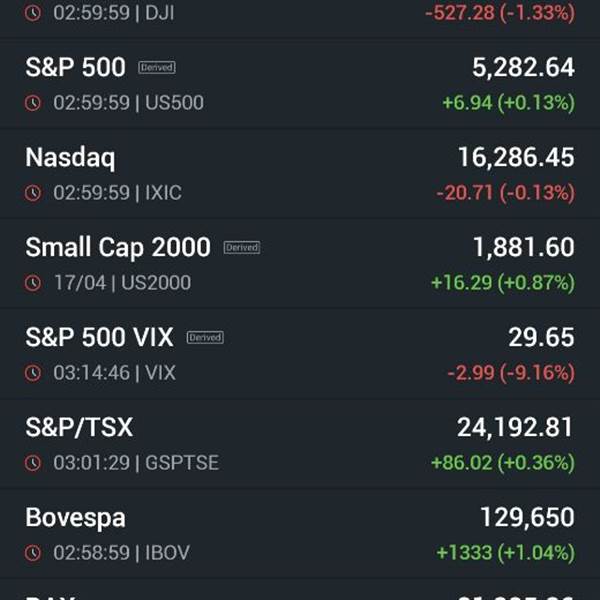600x600 pixels.
Task: Tap the clock icon beside DJI
Action: [33, 13]
